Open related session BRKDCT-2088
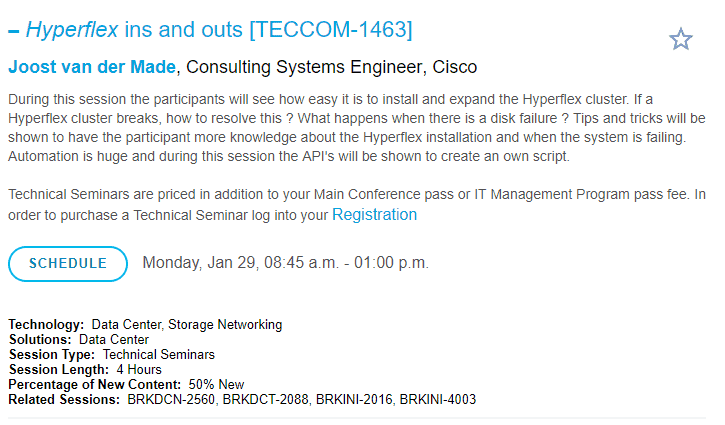The image size is (725, 425). 267,400
